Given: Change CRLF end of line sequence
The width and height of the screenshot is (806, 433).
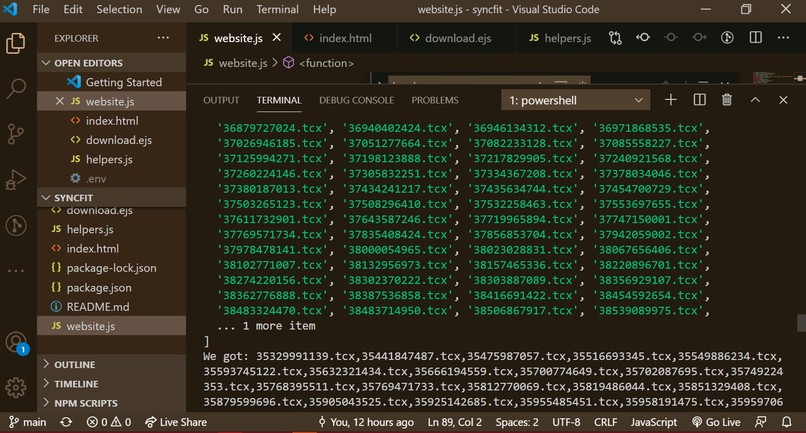Looking at the screenshot, I should pos(605,422).
